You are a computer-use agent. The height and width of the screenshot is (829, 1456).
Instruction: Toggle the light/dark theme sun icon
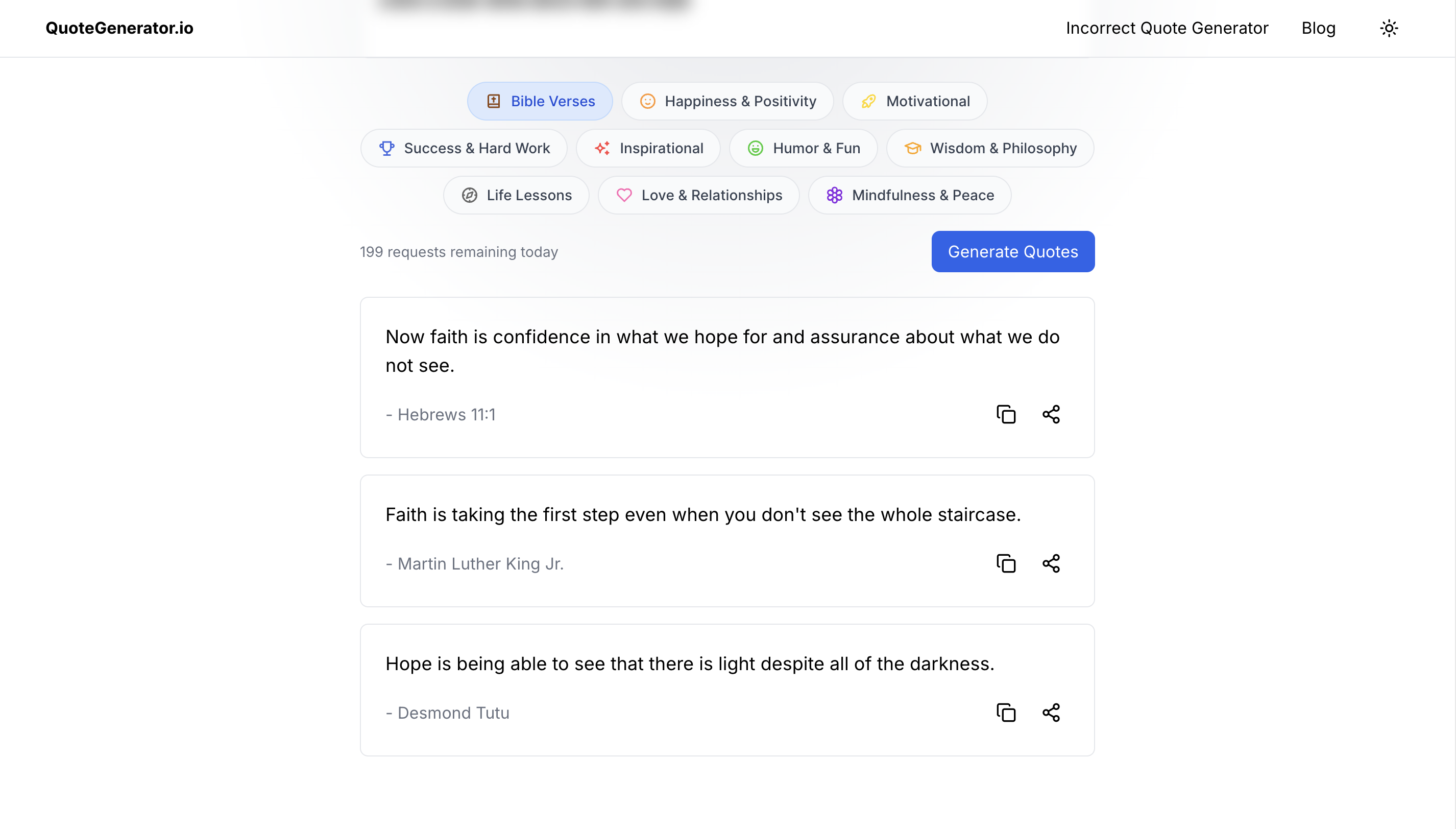coord(1388,28)
